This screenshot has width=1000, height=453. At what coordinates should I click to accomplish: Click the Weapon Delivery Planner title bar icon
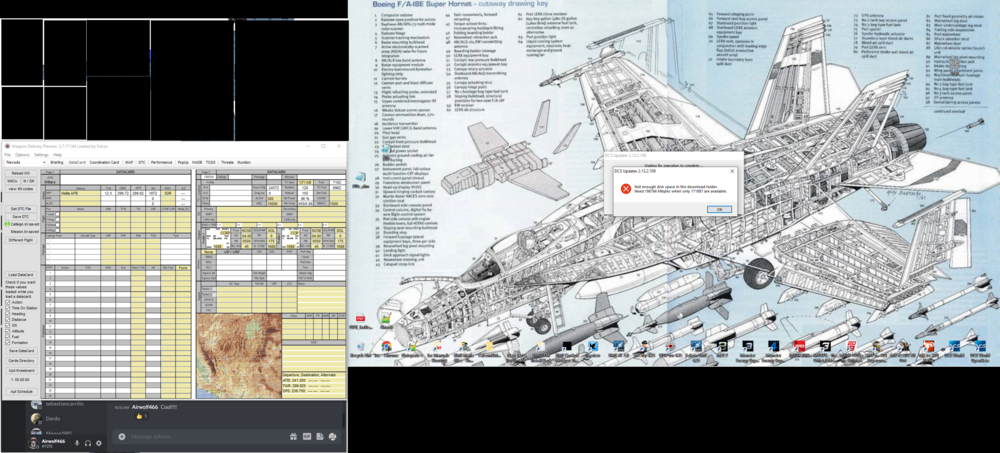tap(8, 145)
